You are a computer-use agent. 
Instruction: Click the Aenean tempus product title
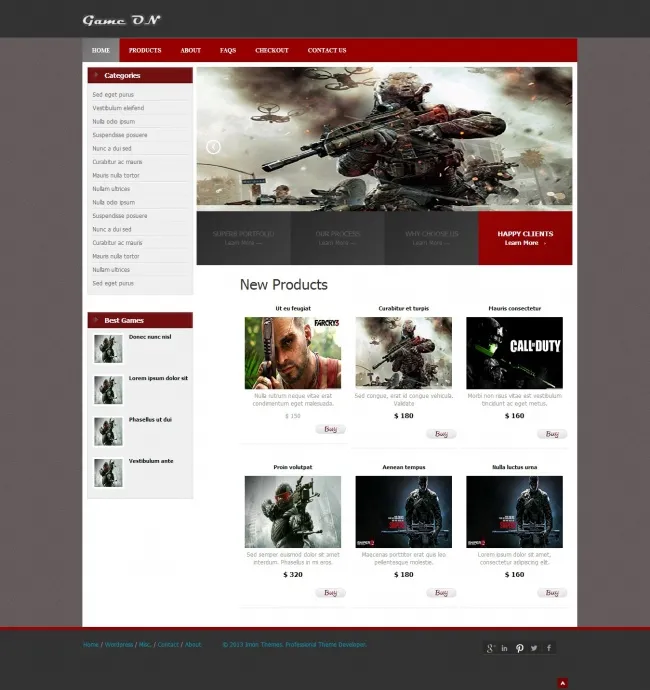(x=404, y=467)
